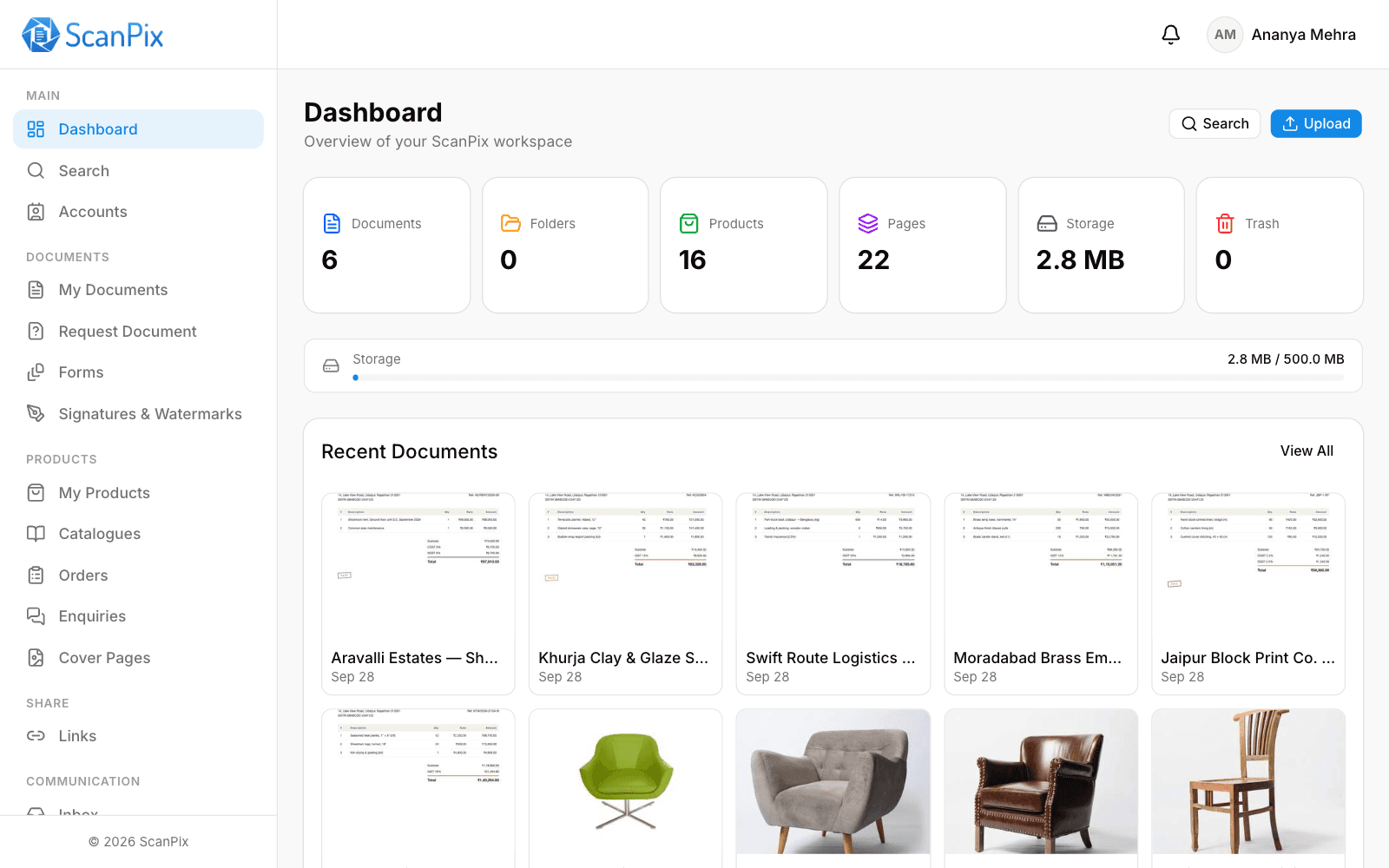This screenshot has width=1389, height=868.
Task: Click the Enquiries chat bubbles icon
Action: [x=36, y=615]
